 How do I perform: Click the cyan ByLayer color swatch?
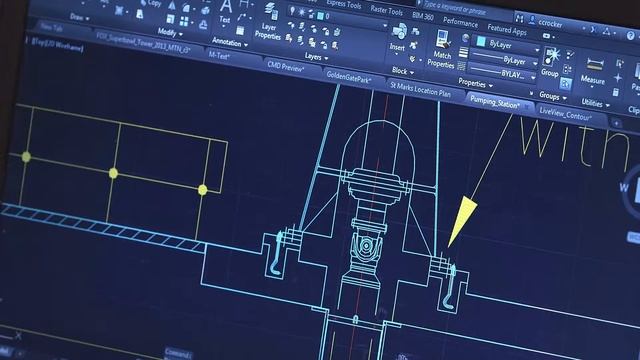[481, 41]
